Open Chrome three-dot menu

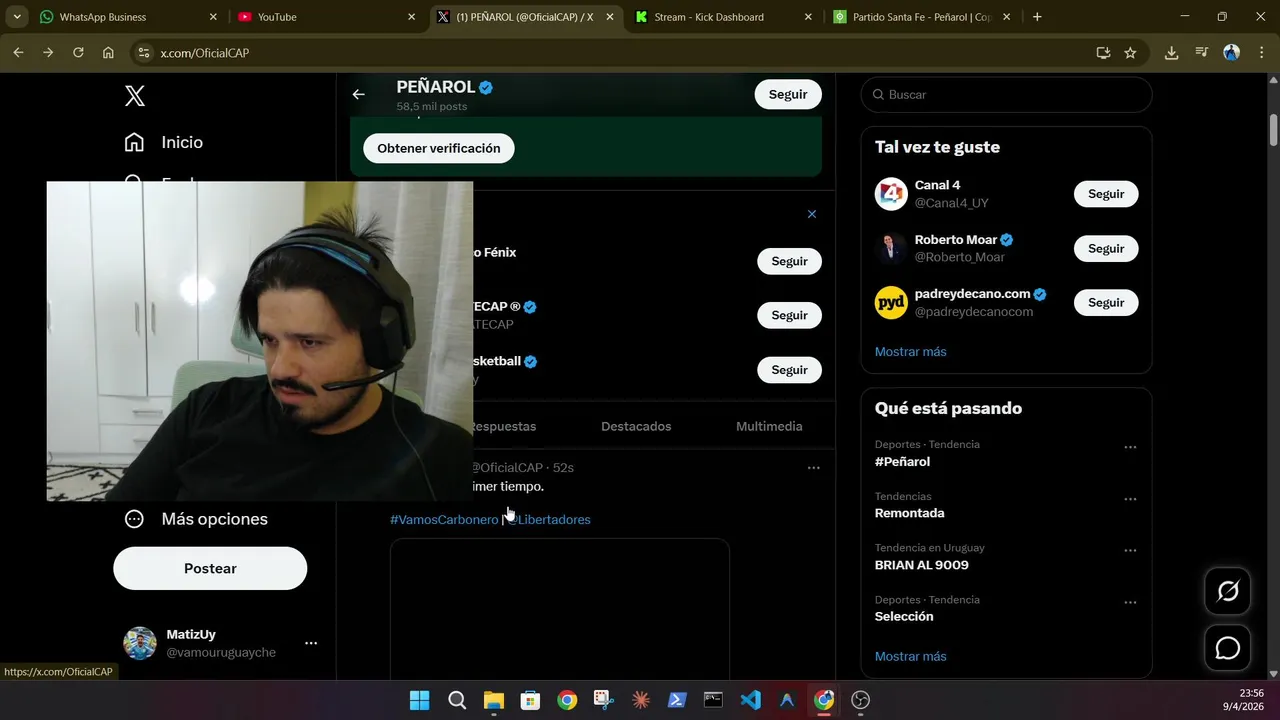[1260, 53]
